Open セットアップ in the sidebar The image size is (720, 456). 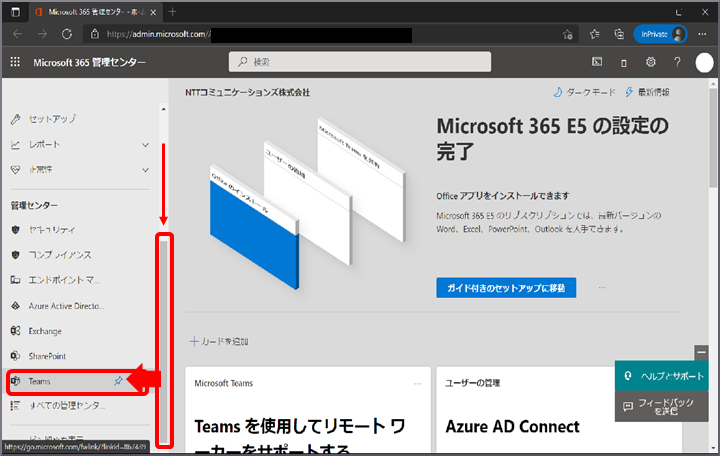coord(52,119)
